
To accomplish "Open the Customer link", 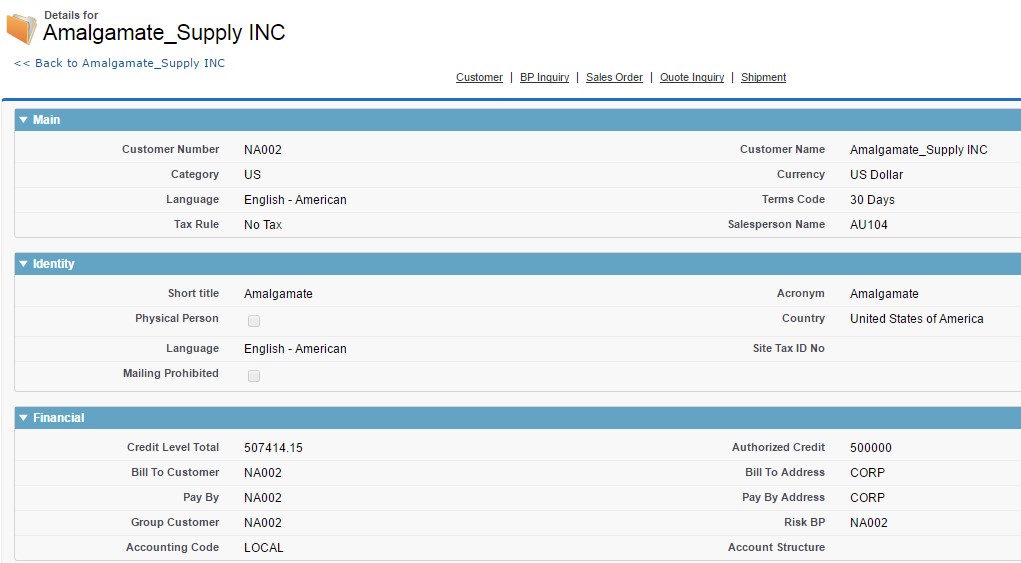I will pos(479,77).
